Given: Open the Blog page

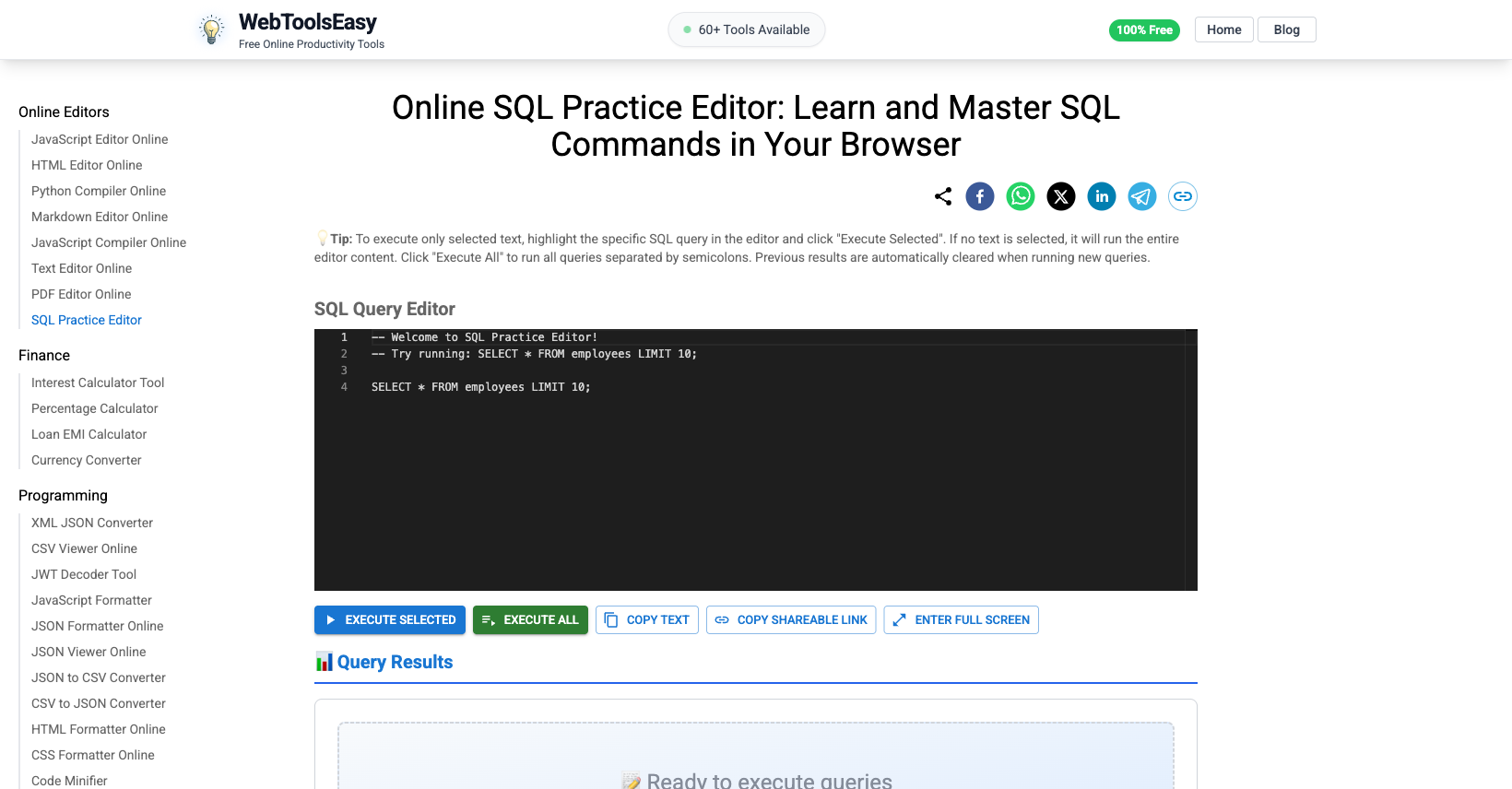Looking at the screenshot, I should click(x=1287, y=29).
